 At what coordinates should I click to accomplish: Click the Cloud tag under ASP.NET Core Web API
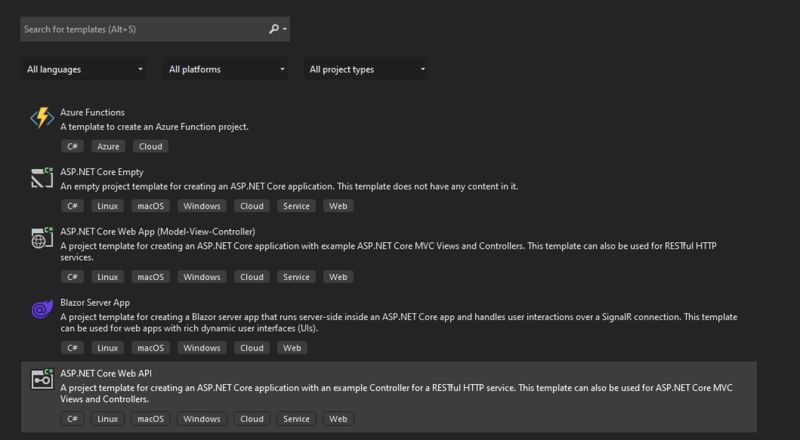coord(252,419)
